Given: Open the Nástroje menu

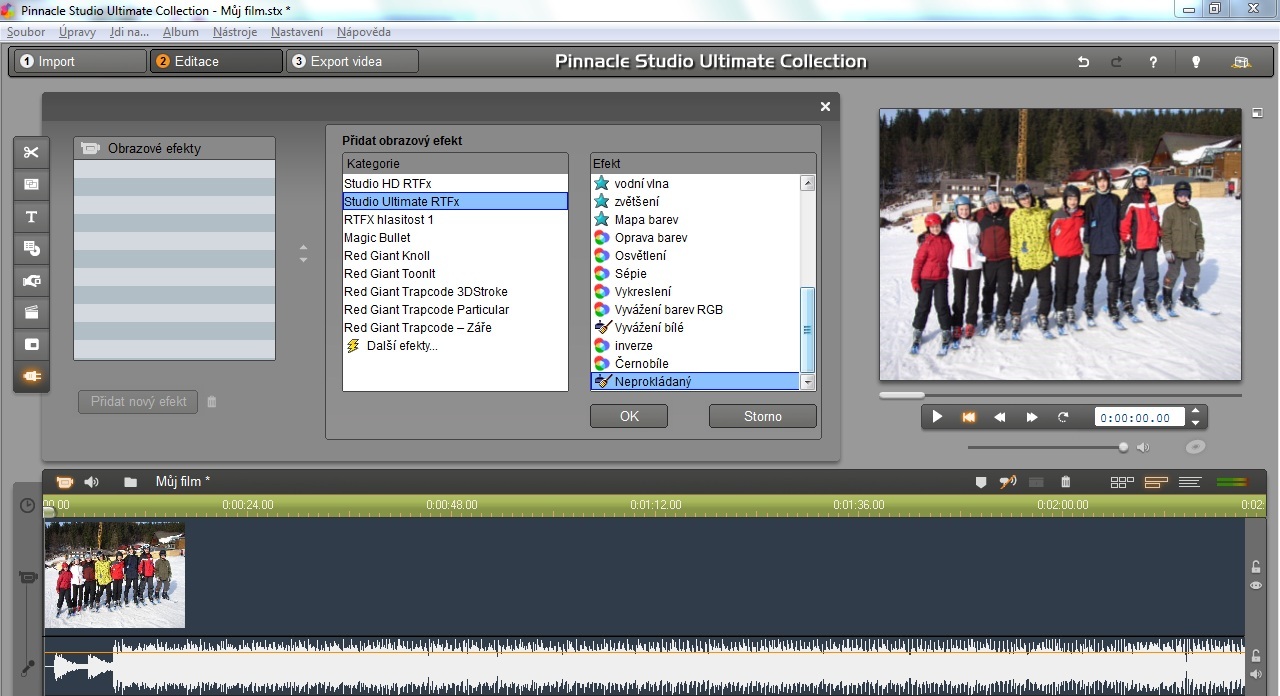Looking at the screenshot, I should tap(235, 32).
